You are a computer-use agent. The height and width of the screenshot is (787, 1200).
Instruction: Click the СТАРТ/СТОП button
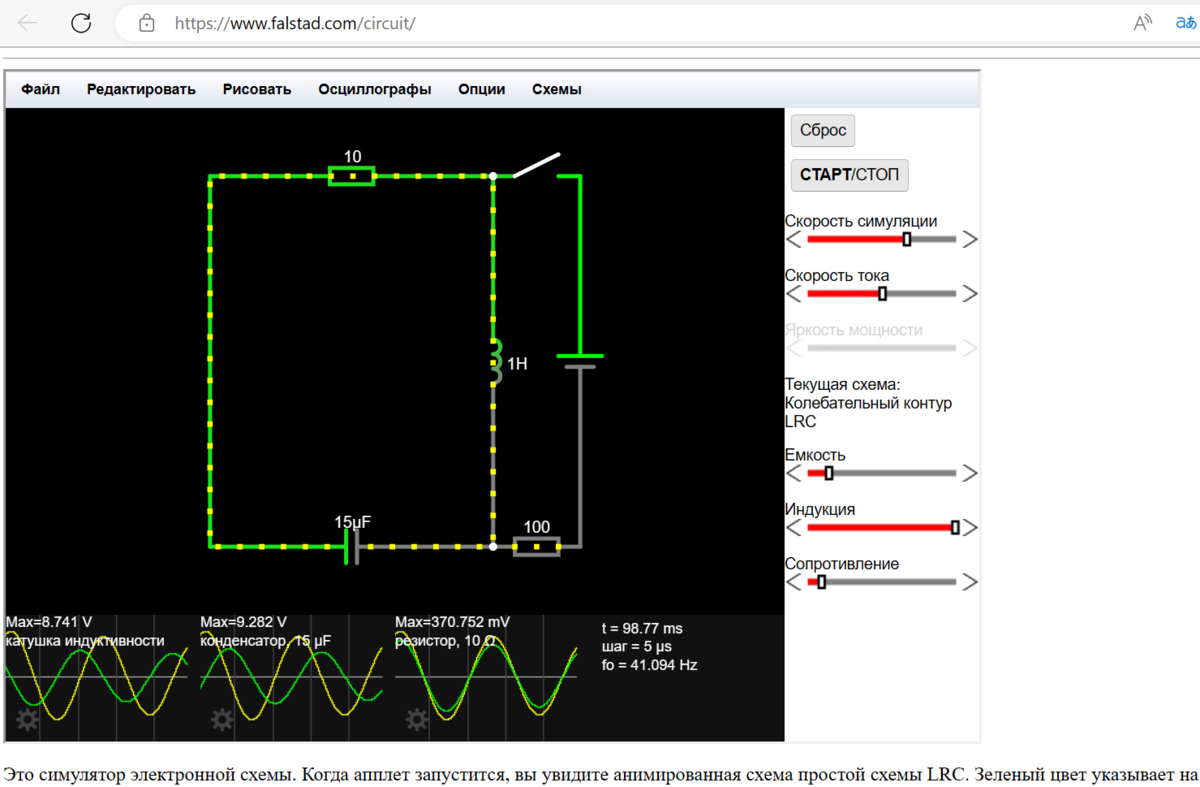click(x=850, y=175)
